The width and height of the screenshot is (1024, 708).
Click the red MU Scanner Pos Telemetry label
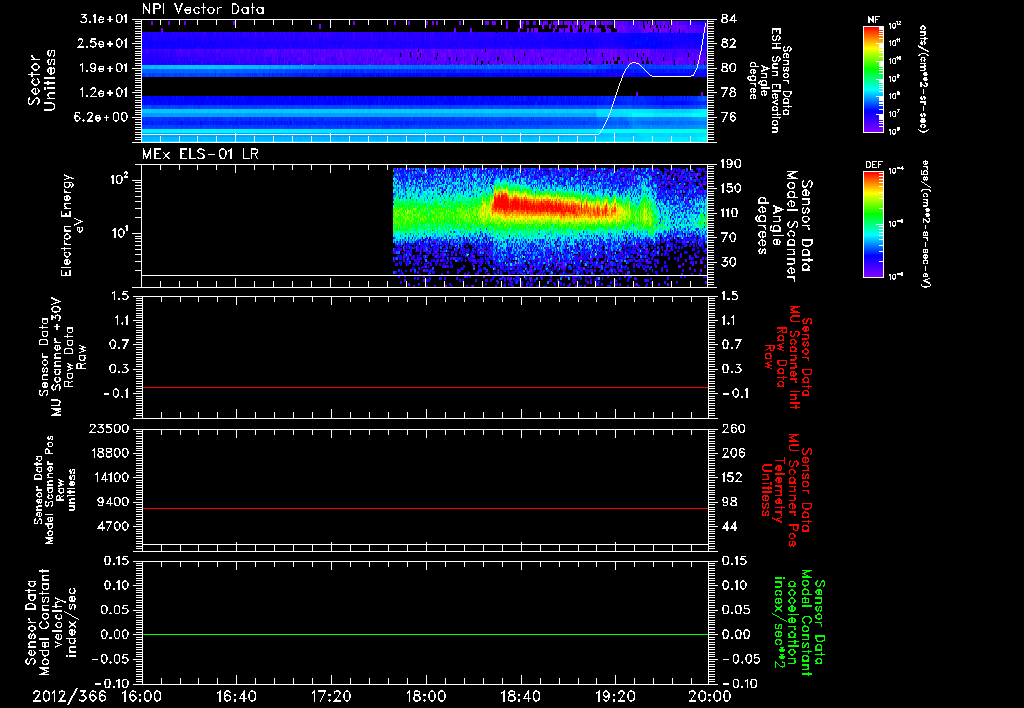coord(786,490)
